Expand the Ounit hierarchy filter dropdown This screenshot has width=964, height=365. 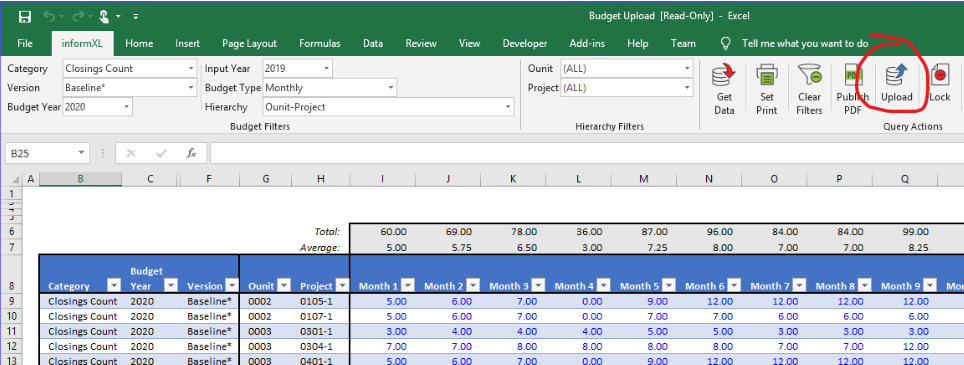(x=687, y=69)
